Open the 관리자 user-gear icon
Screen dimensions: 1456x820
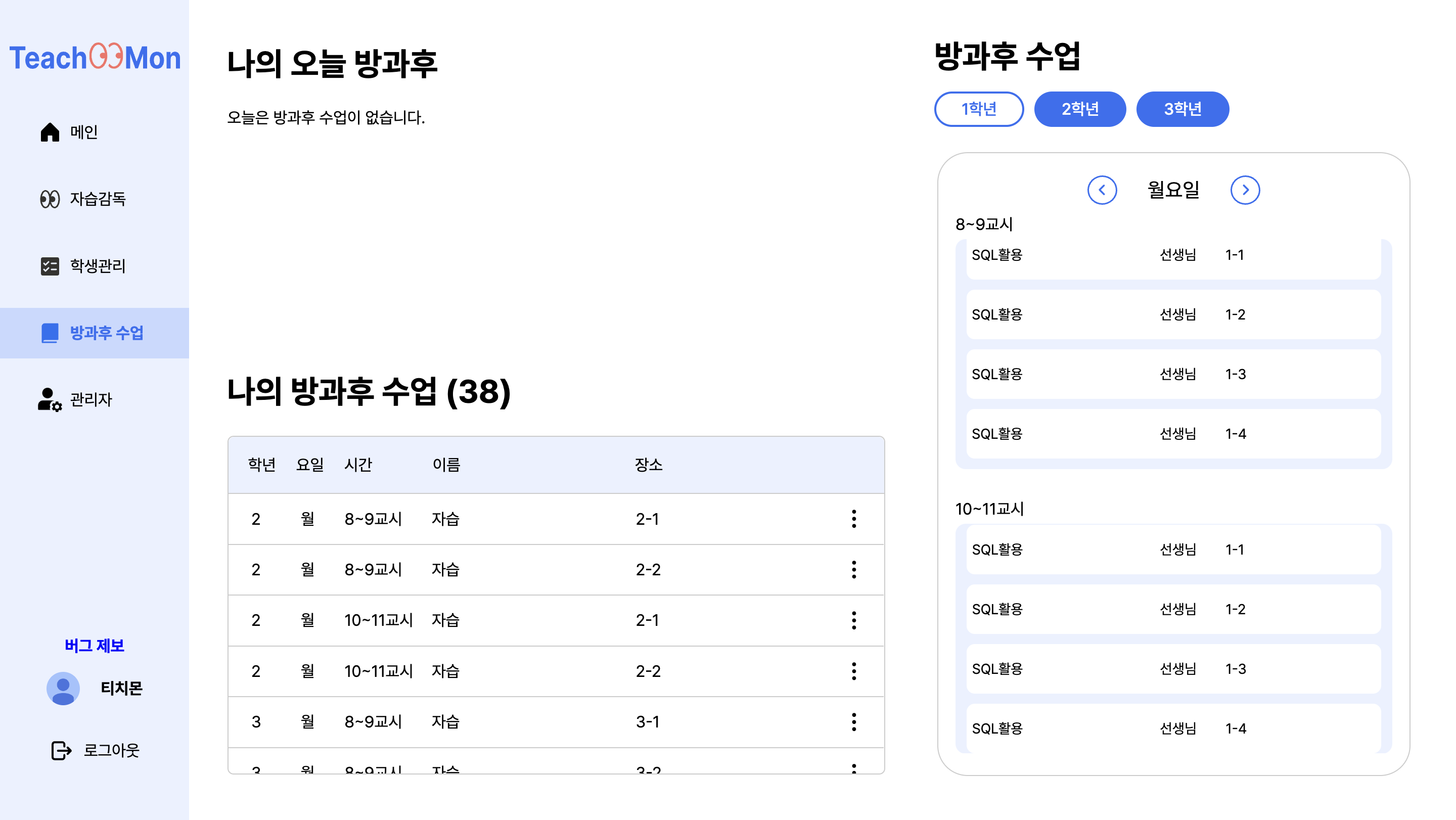click(x=50, y=399)
